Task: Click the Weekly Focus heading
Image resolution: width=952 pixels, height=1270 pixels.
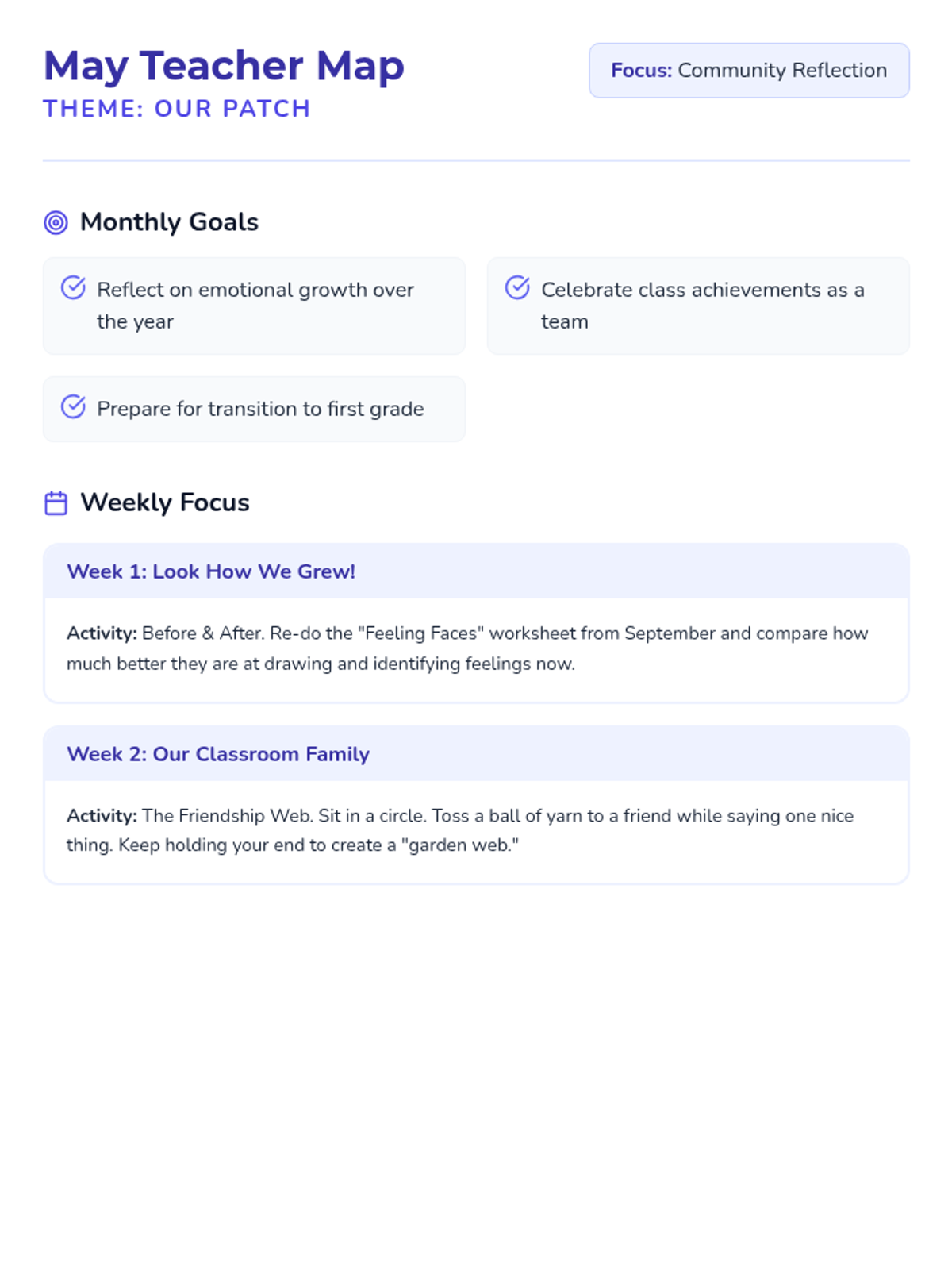Action: pos(165,502)
